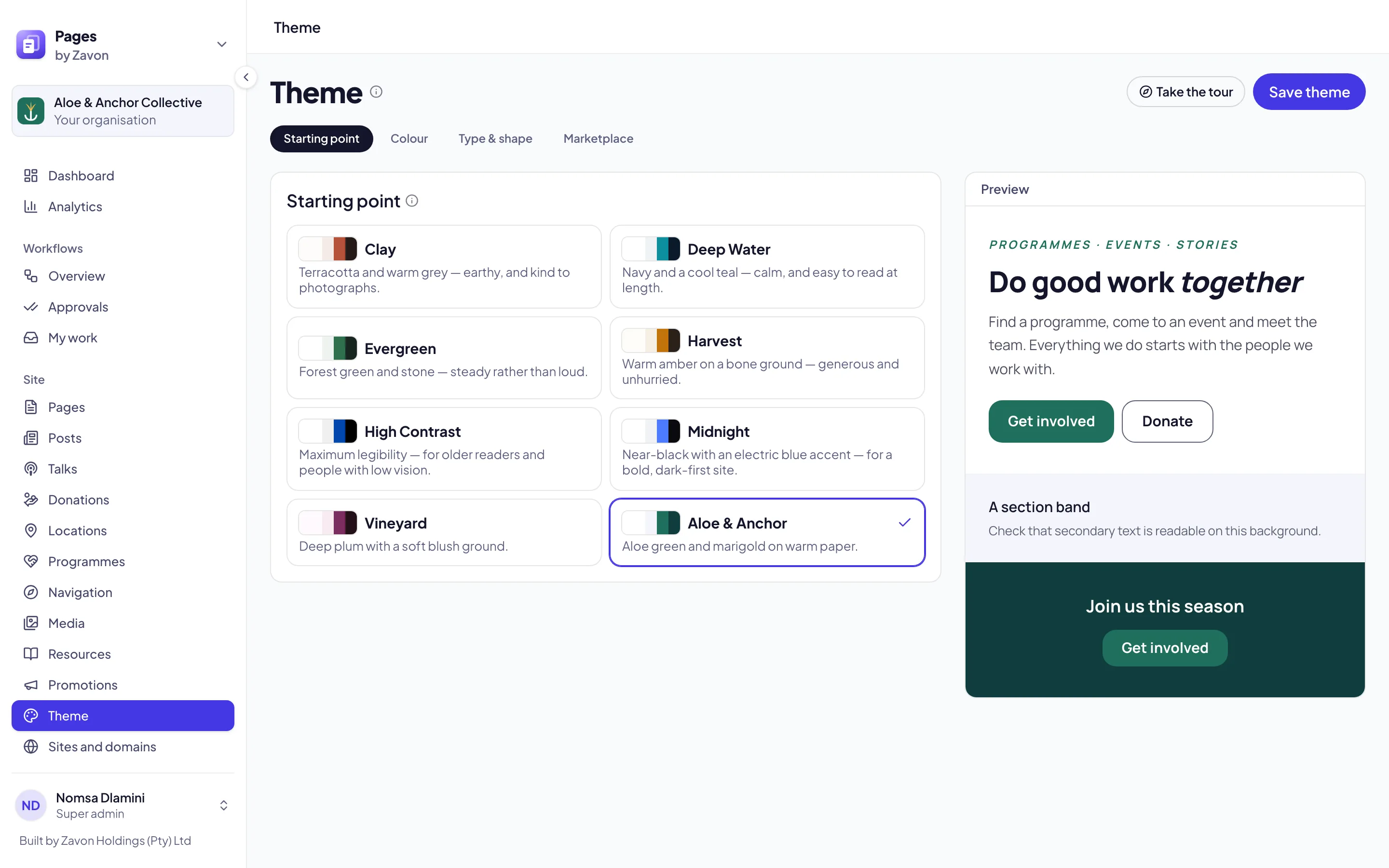1389x868 pixels.
Task: Choose the Harvest theme card
Action: (x=767, y=358)
